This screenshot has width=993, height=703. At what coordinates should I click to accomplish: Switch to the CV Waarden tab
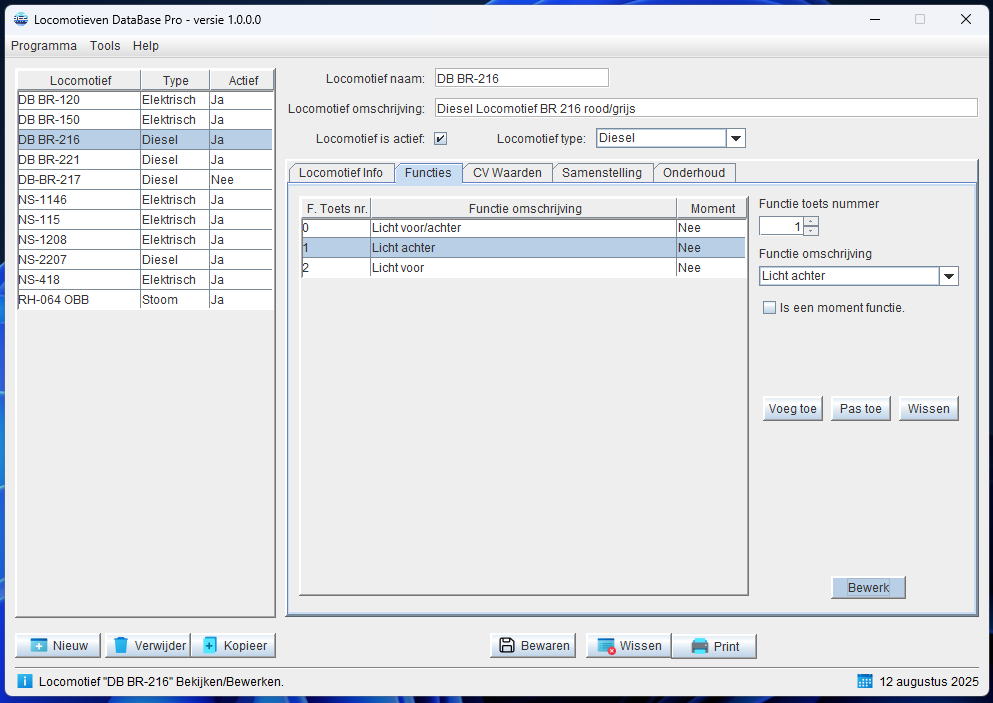click(x=507, y=173)
